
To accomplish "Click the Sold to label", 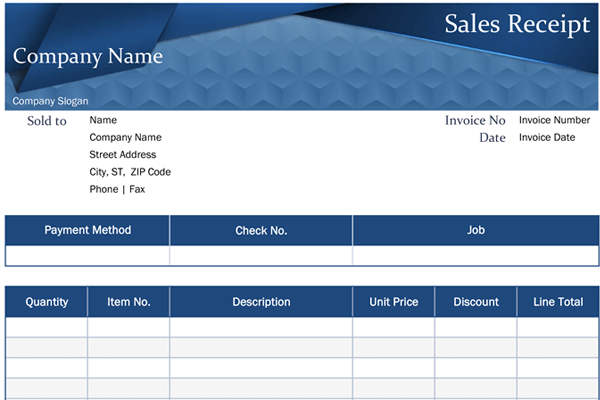I will (47, 121).
